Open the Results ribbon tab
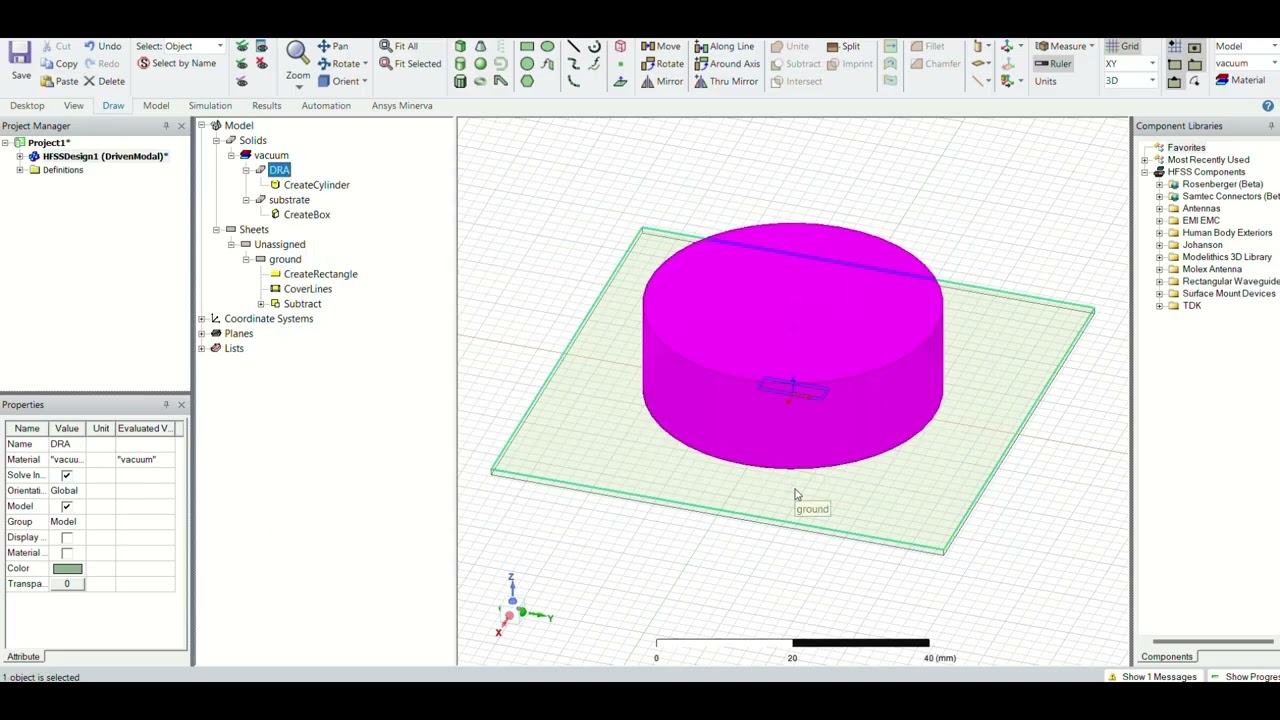The height and width of the screenshot is (720, 1280). click(266, 106)
